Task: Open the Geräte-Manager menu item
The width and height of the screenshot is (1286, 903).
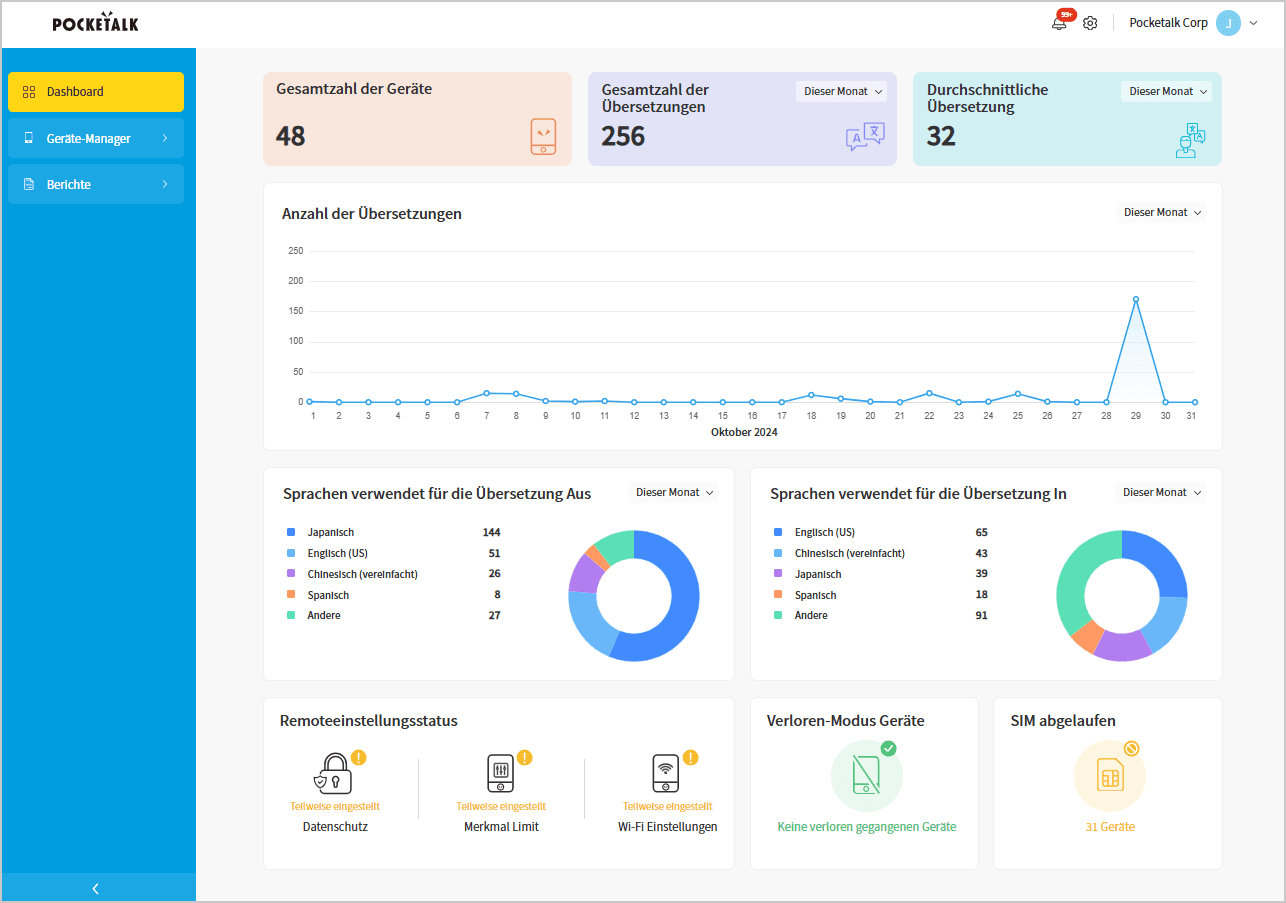Action: tap(96, 138)
